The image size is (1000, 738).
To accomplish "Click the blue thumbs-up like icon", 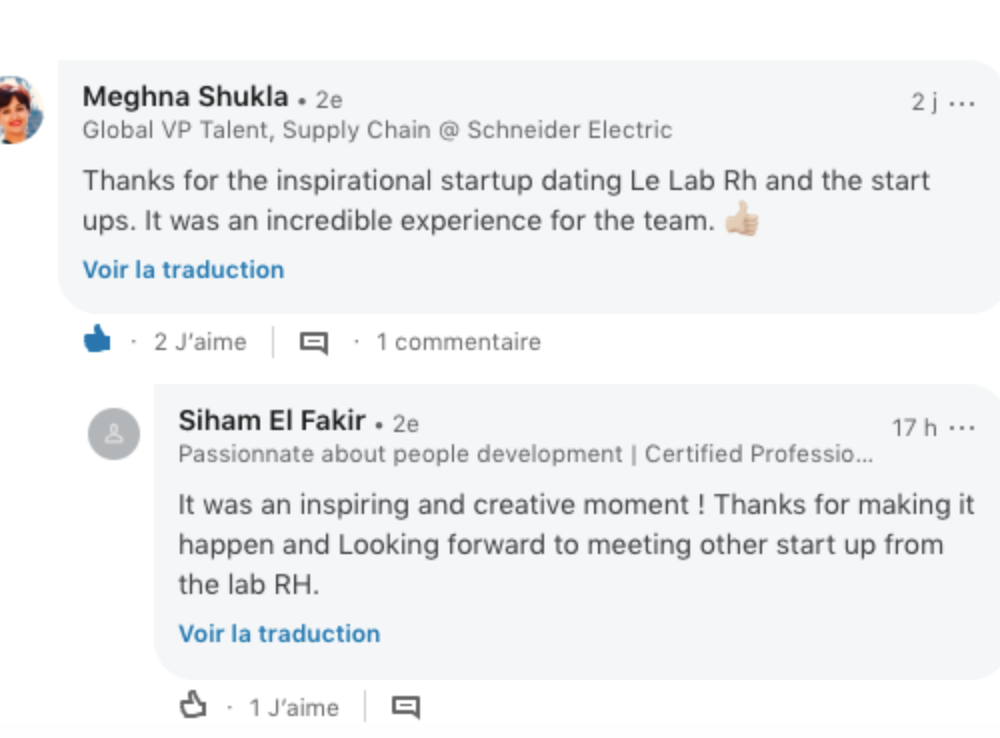I will [x=97, y=341].
